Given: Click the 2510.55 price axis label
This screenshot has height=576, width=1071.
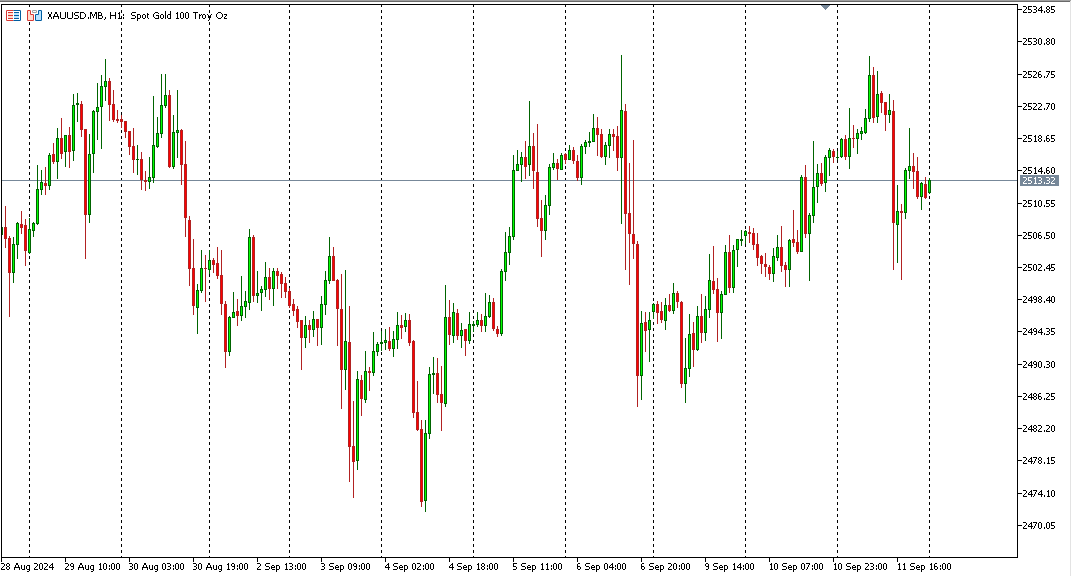Looking at the screenshot, I should coord(1038,204).
